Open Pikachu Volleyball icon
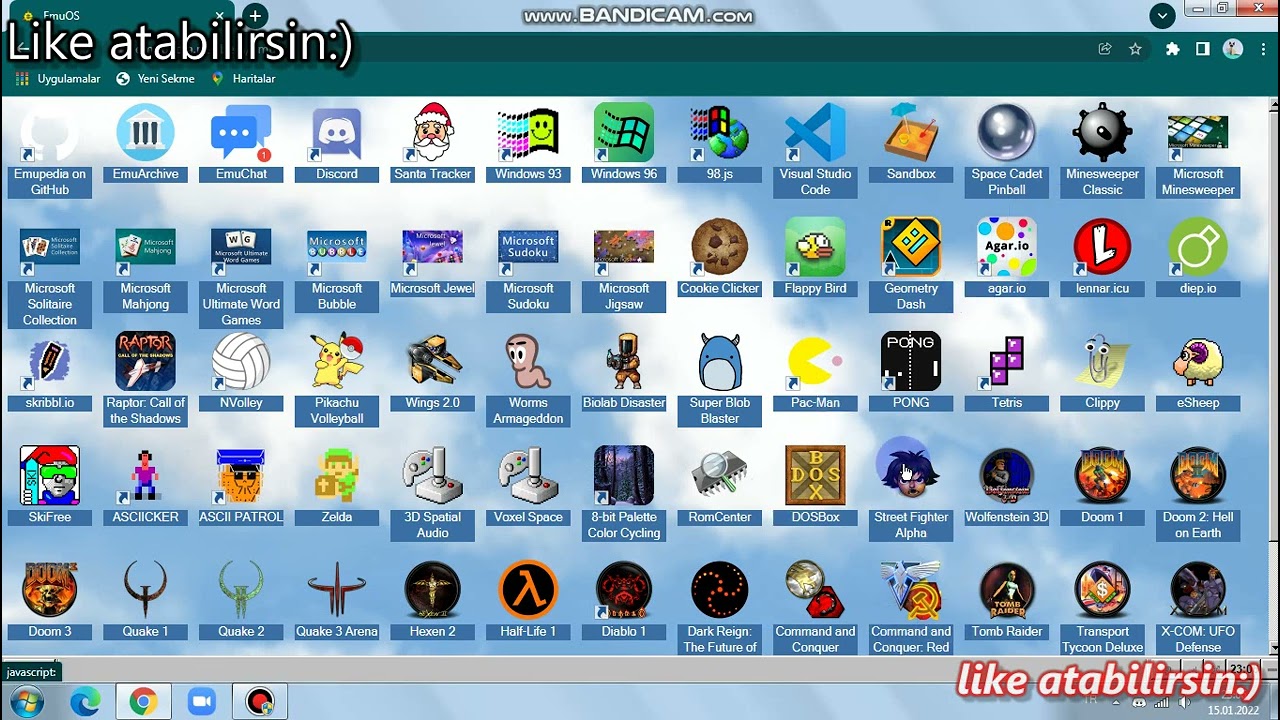The image size is (1280, 720). click(337, 361)
